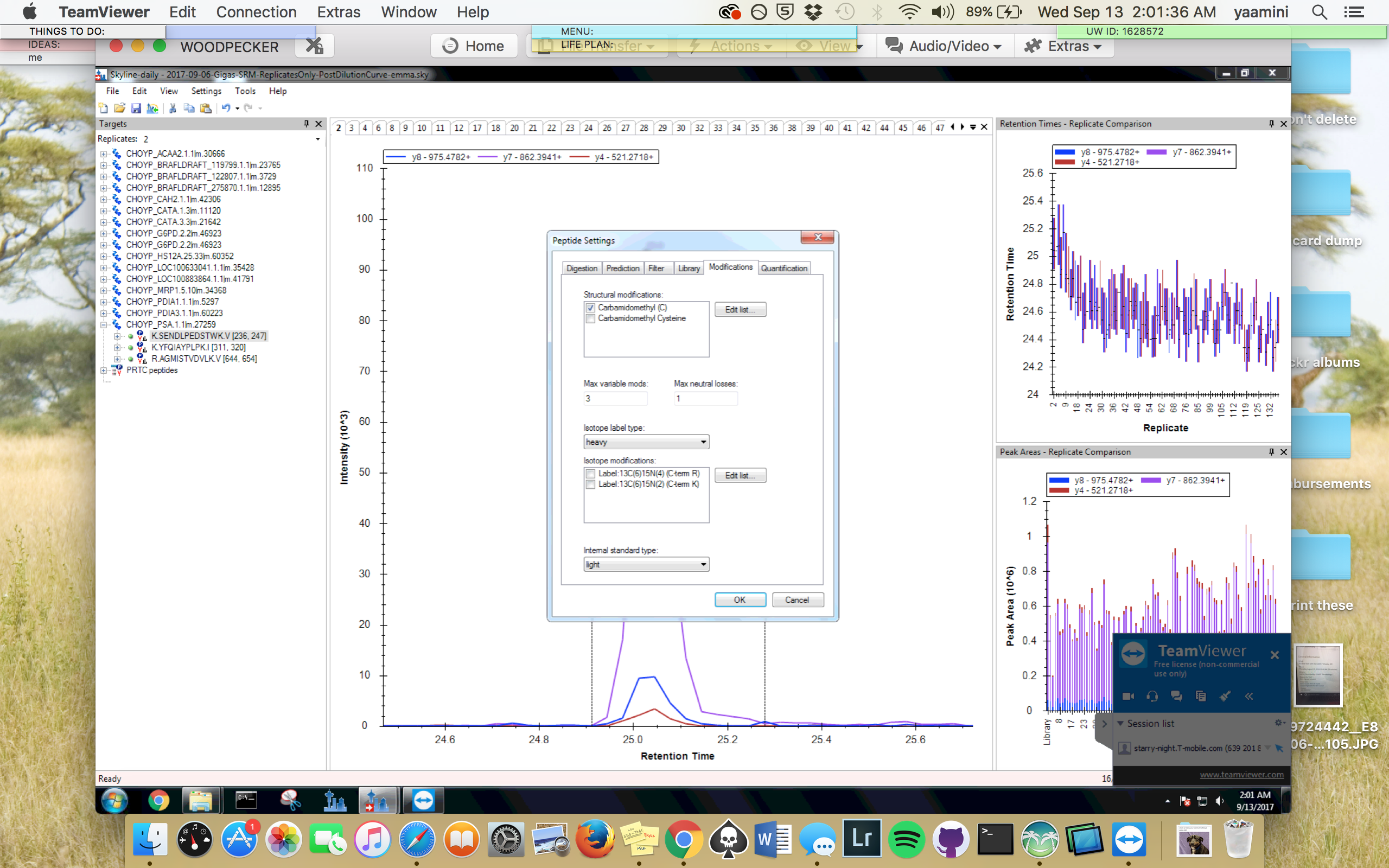Open TeamViewer file box icon
Image resolution: width=1389 pixels, height=868 pixels.
[1200, 696]
